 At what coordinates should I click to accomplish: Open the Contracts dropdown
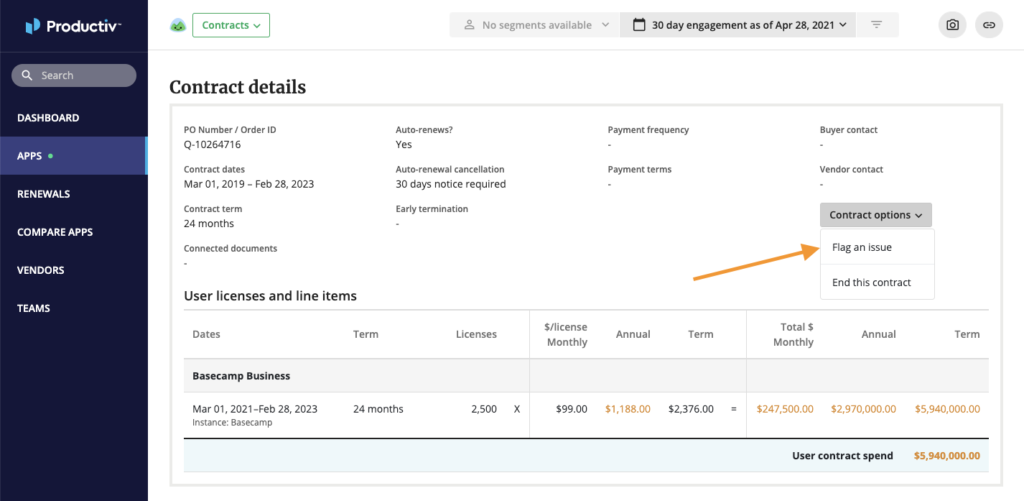[x=230, y=25]
